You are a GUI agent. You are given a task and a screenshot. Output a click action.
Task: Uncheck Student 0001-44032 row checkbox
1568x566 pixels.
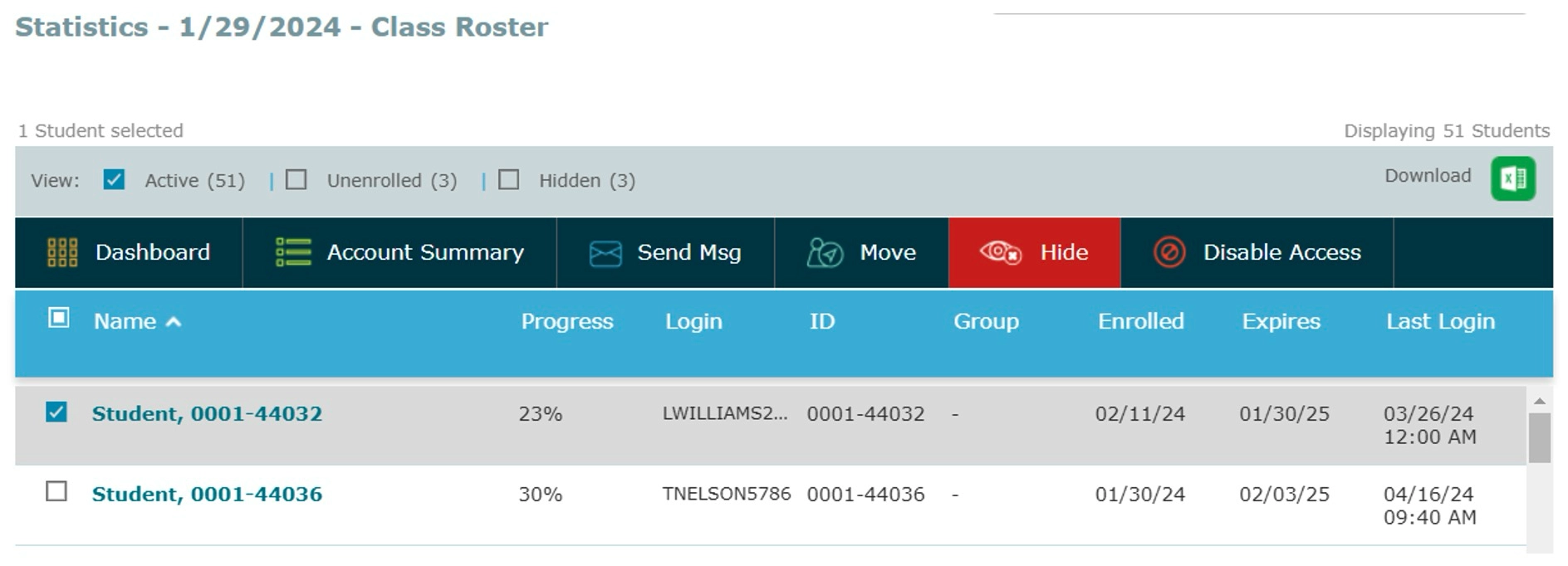coord(56,412)
